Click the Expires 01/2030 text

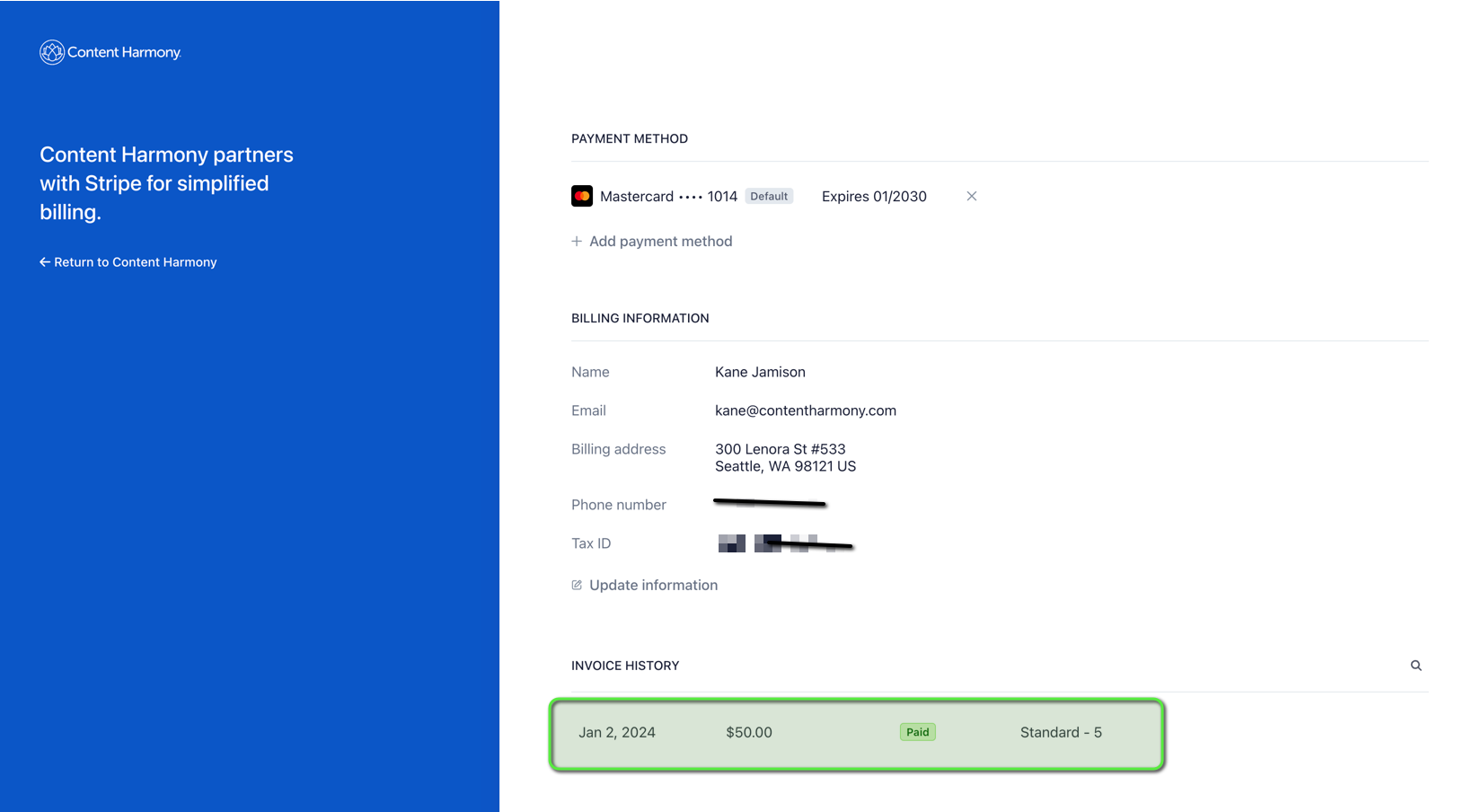click(874, 196)
